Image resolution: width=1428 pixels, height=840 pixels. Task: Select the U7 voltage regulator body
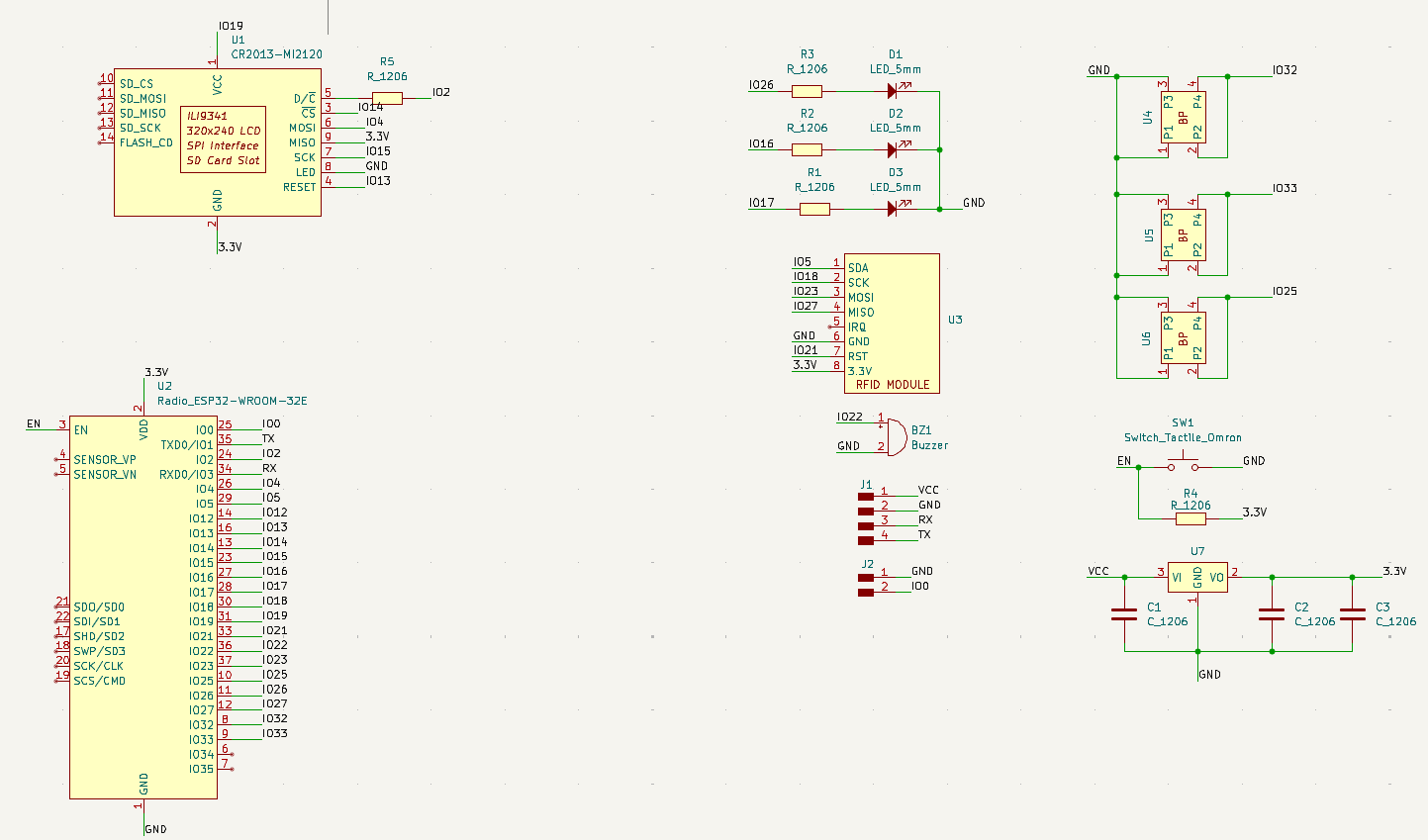click(1197, 579)
